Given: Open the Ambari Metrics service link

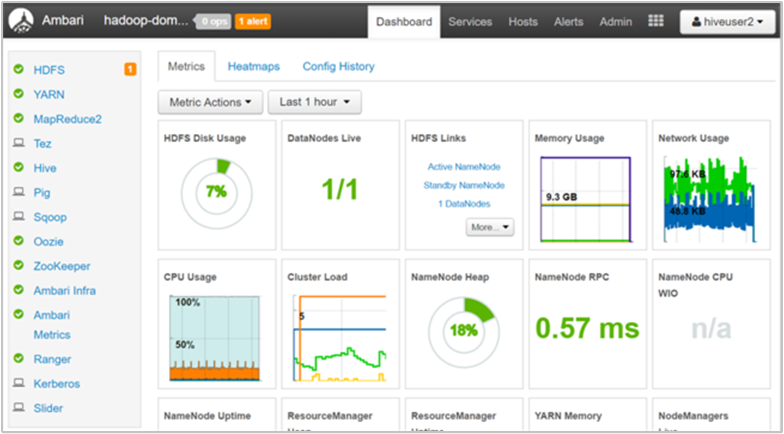Looking at the screenshot, I should point(52,325).
